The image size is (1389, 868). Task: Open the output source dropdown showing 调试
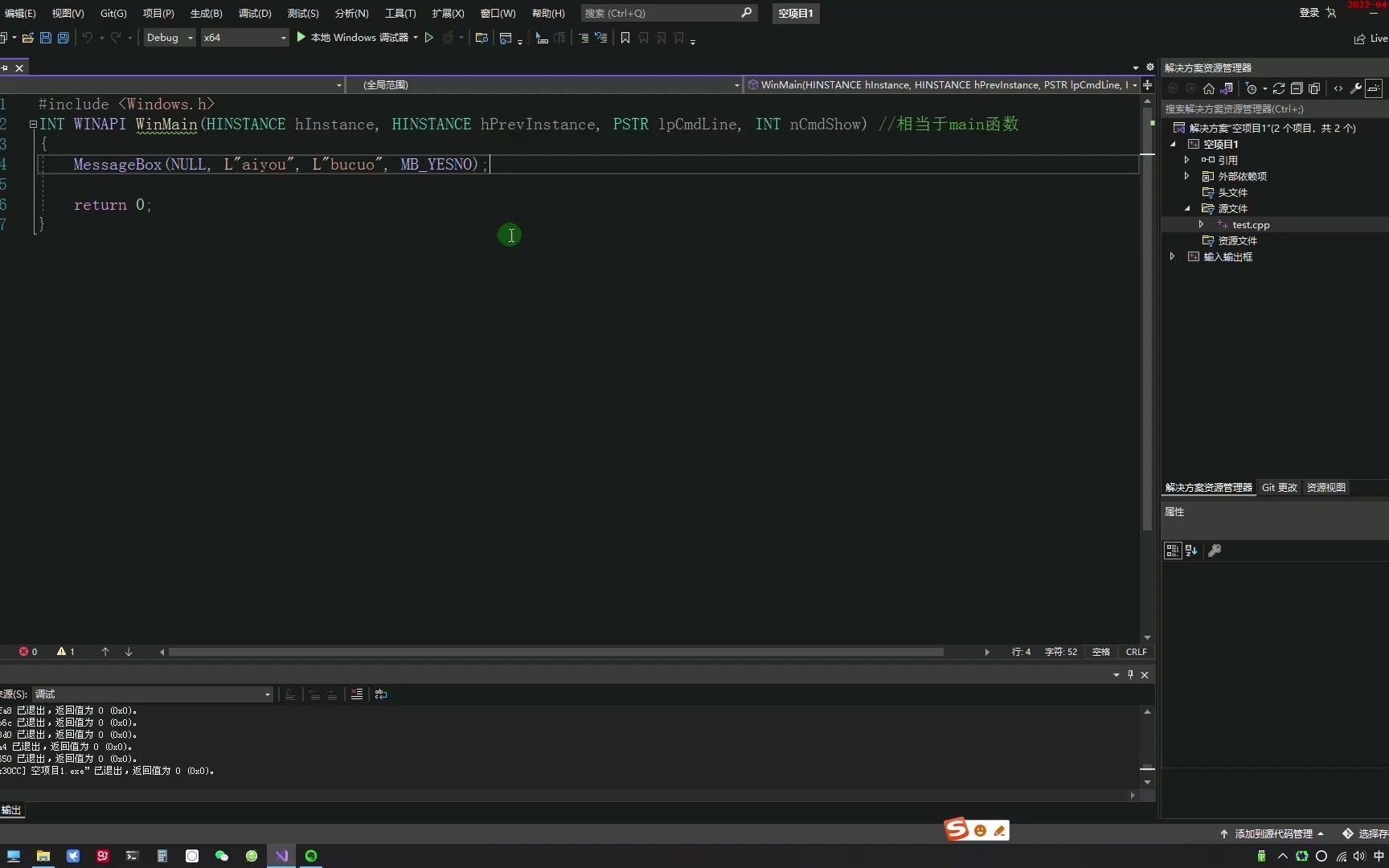click(x=153, y=694)
